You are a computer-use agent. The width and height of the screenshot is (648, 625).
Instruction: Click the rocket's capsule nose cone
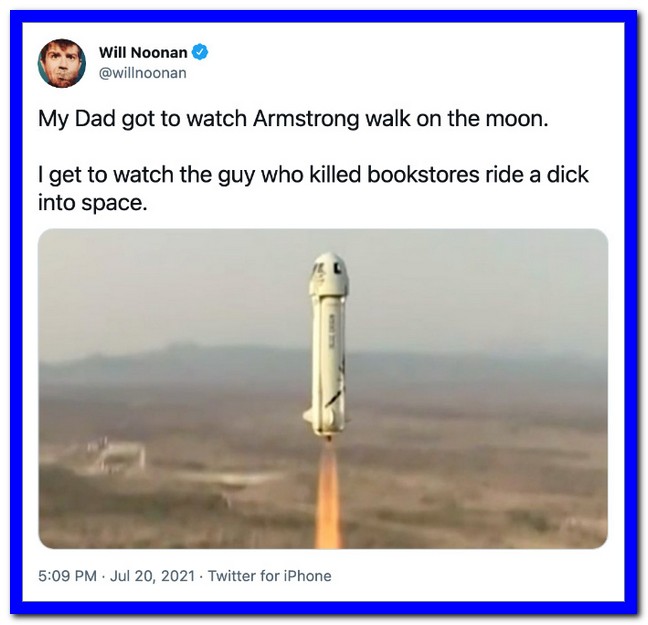pos(329,274)
